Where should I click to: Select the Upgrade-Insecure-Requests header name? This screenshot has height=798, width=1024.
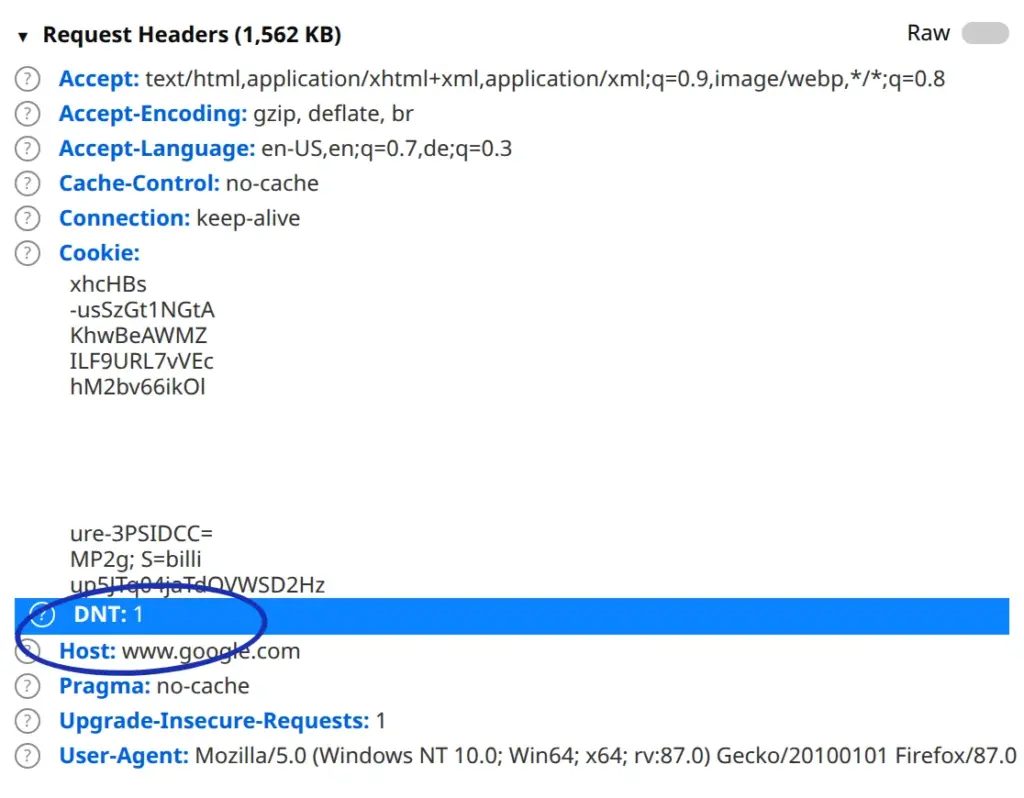click(x=214, y=721)
